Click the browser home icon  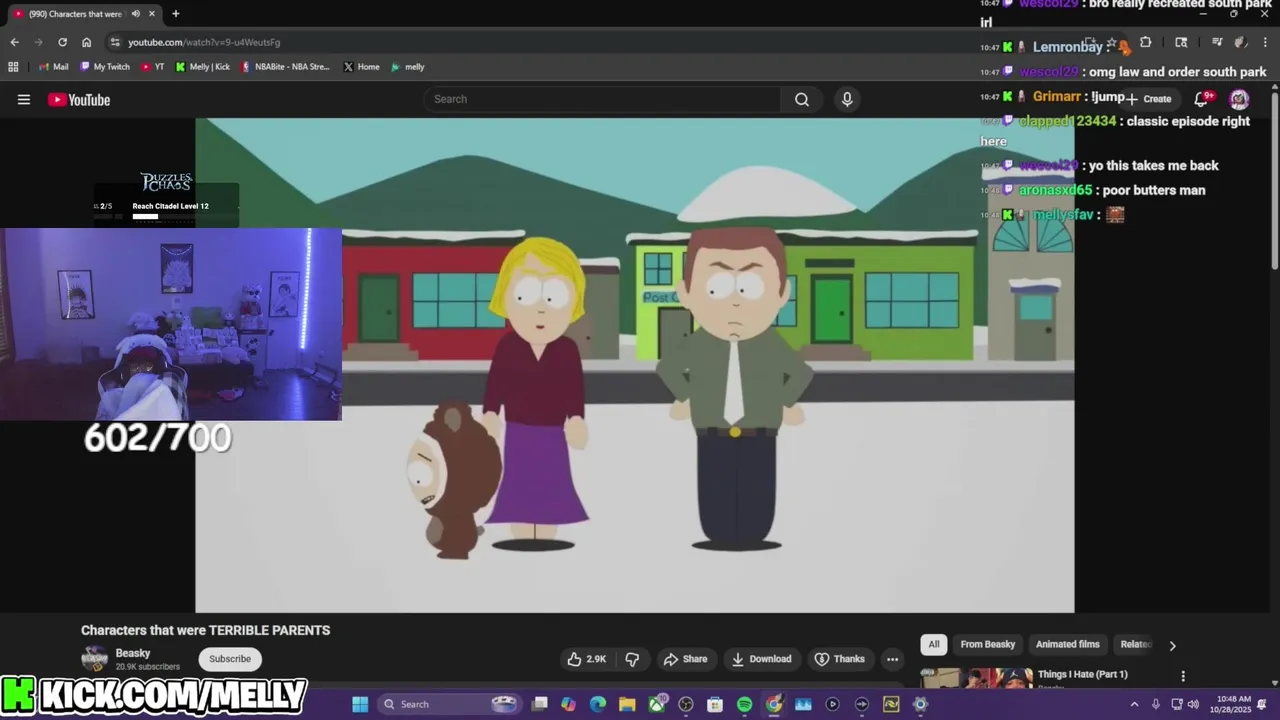(x=86, y=42)
